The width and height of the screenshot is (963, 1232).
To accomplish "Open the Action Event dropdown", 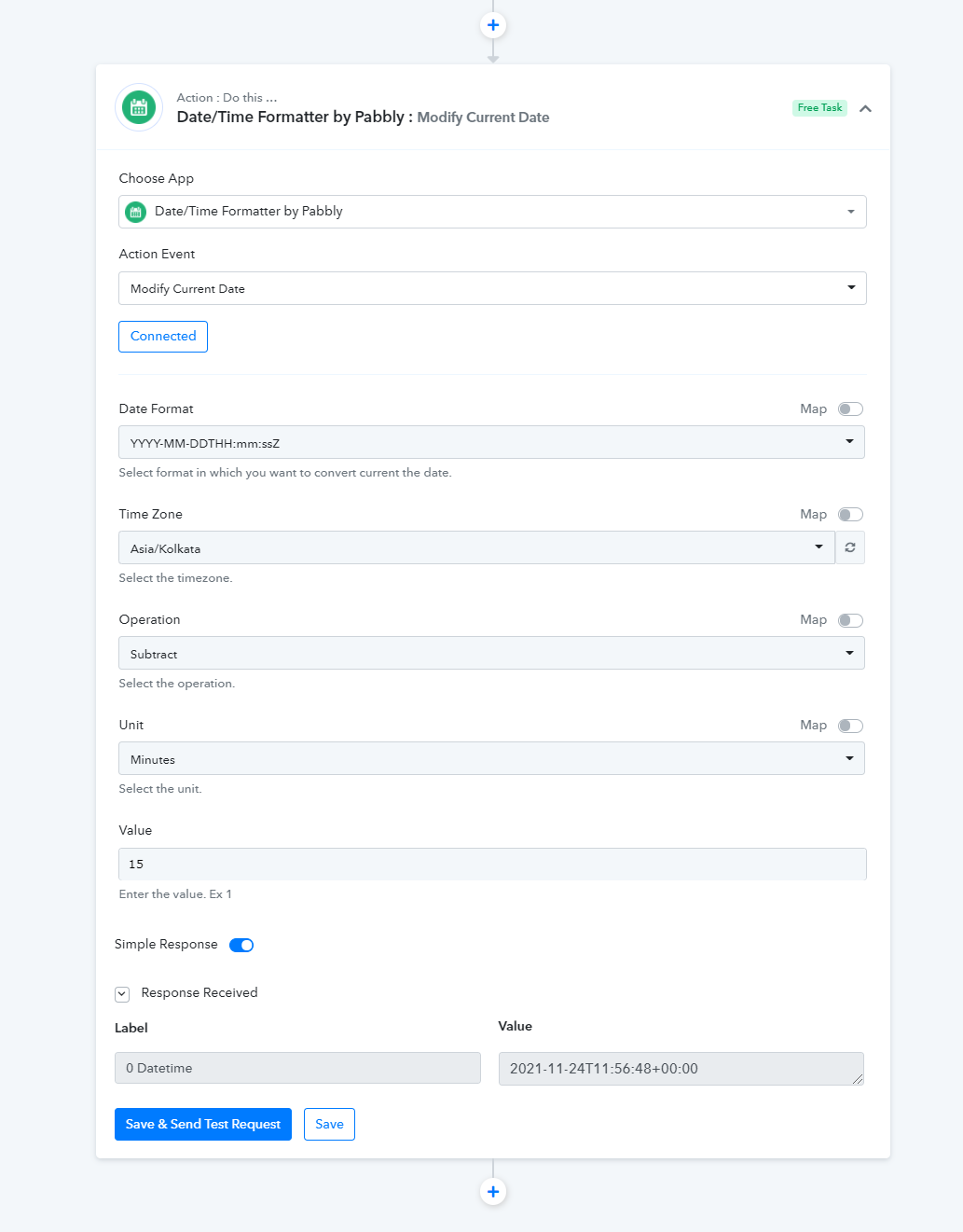I will (492, 288).
